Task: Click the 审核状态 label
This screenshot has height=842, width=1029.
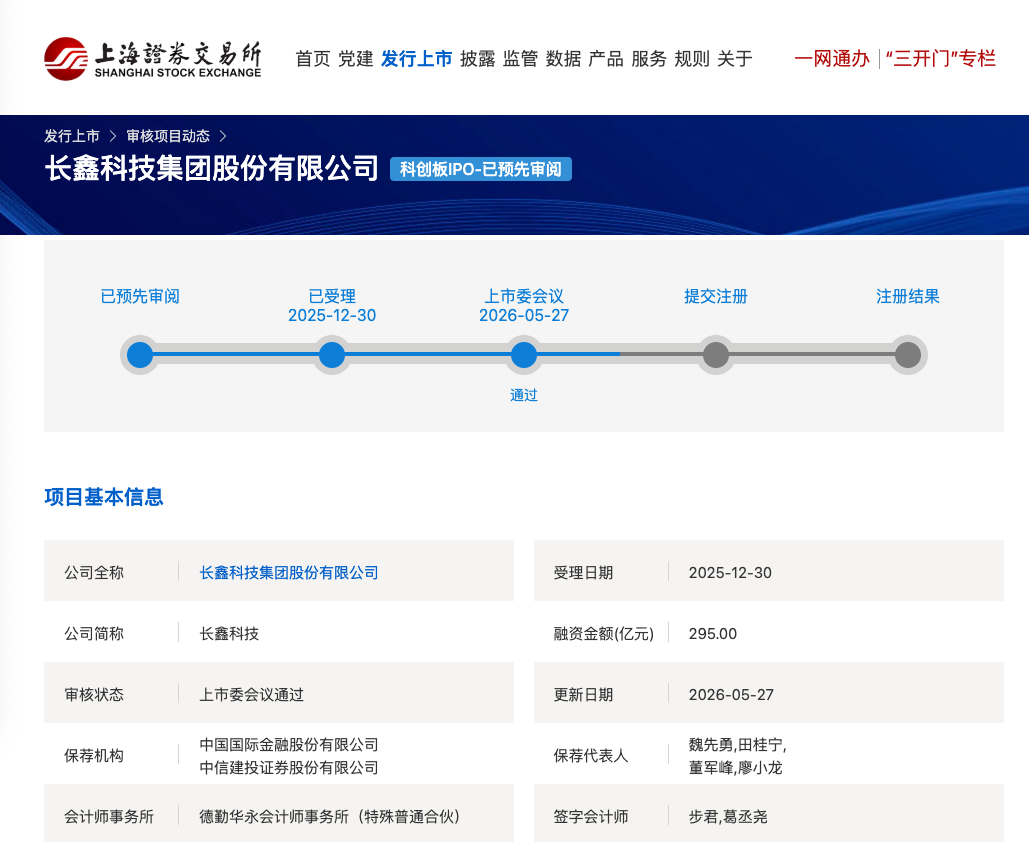Action: click(94, 695)
